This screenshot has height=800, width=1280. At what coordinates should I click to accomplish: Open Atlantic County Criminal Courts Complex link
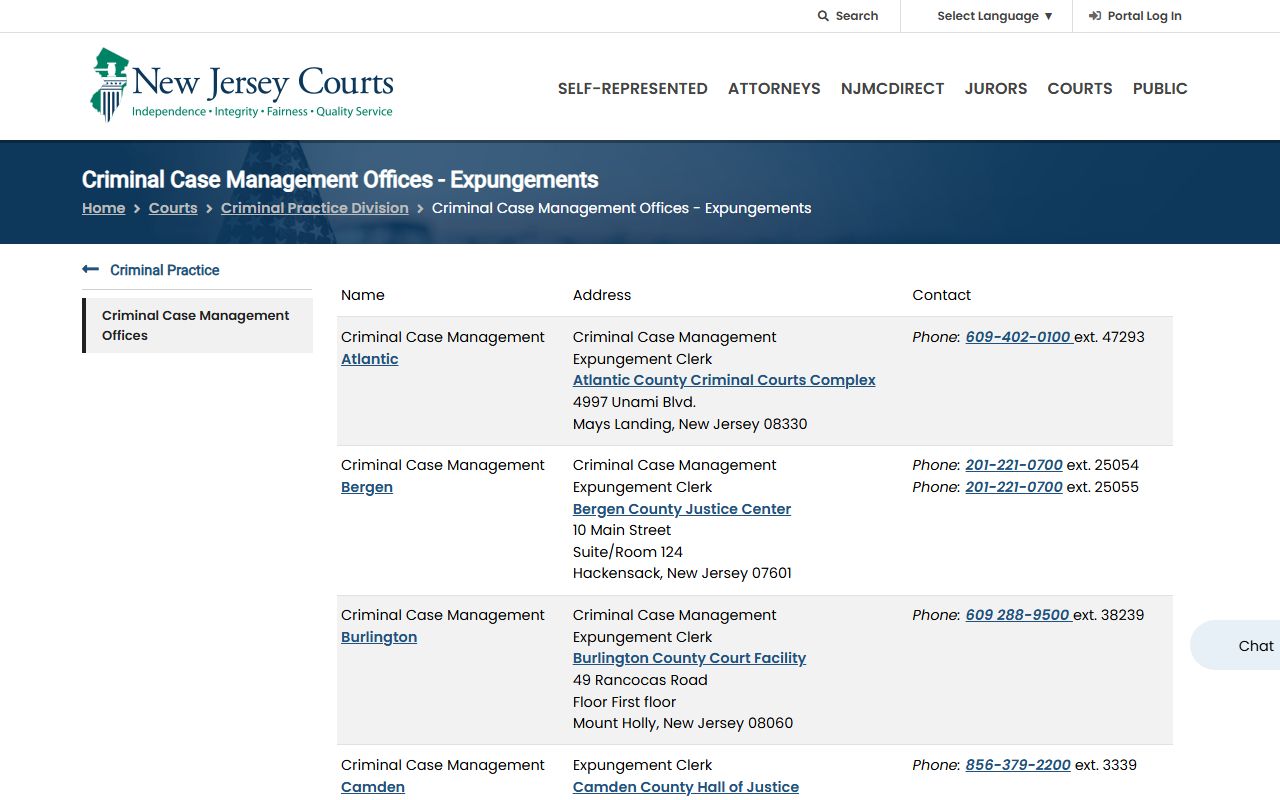coord(724,380)
